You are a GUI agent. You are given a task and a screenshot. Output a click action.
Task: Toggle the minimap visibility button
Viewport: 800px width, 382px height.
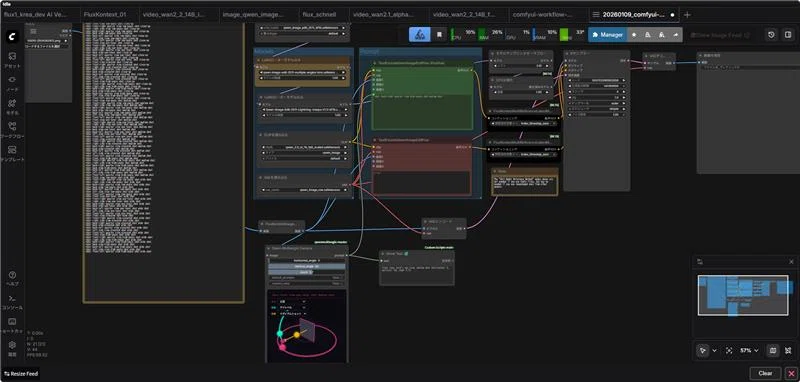coord(773,350)
